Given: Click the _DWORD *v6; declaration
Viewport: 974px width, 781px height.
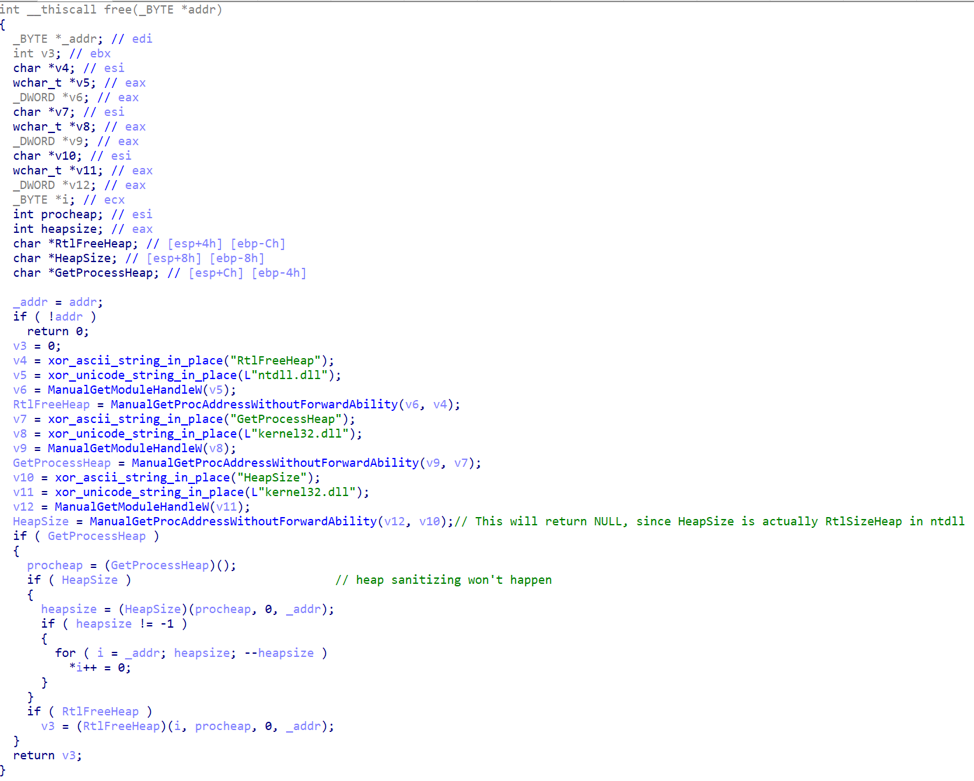Looking at the screenshot, I should (x=51, y=98).
